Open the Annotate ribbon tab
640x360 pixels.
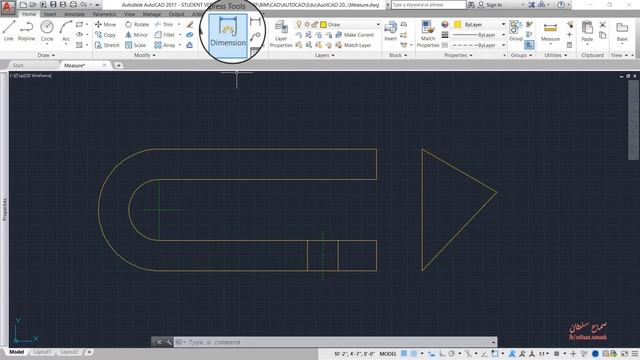pos(74,14)
